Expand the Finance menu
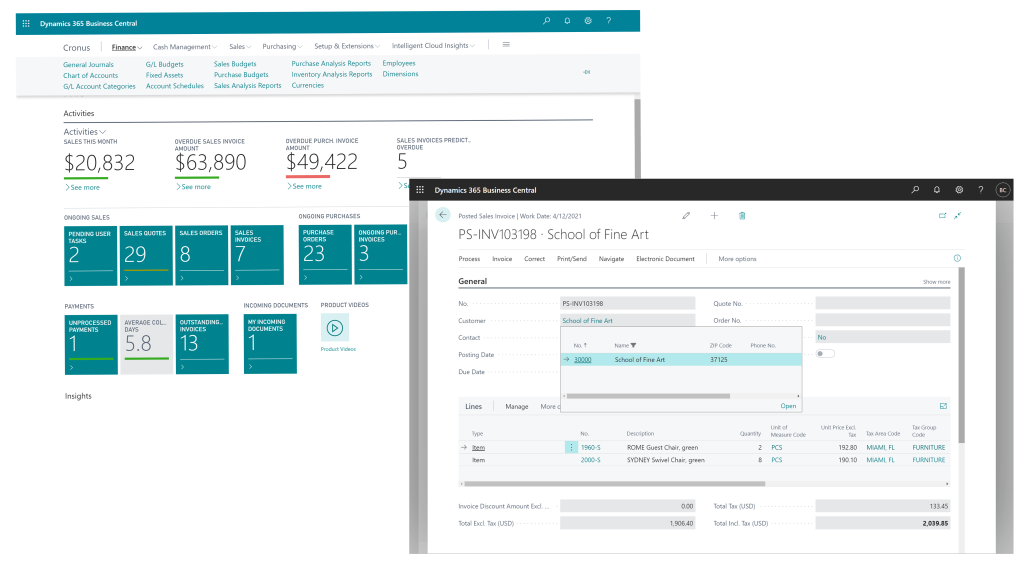Image resolution: width=1024 pixels, height=571 pixels. (x=127, y=47)
